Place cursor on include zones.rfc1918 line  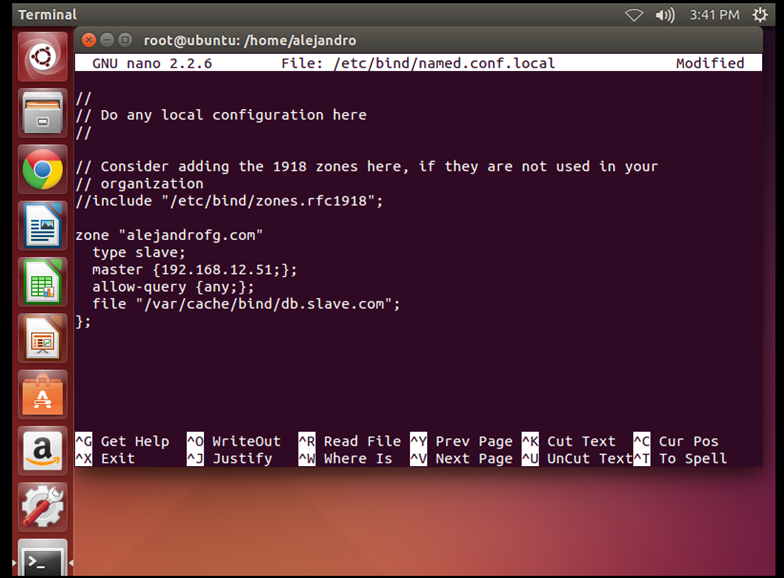229,201
